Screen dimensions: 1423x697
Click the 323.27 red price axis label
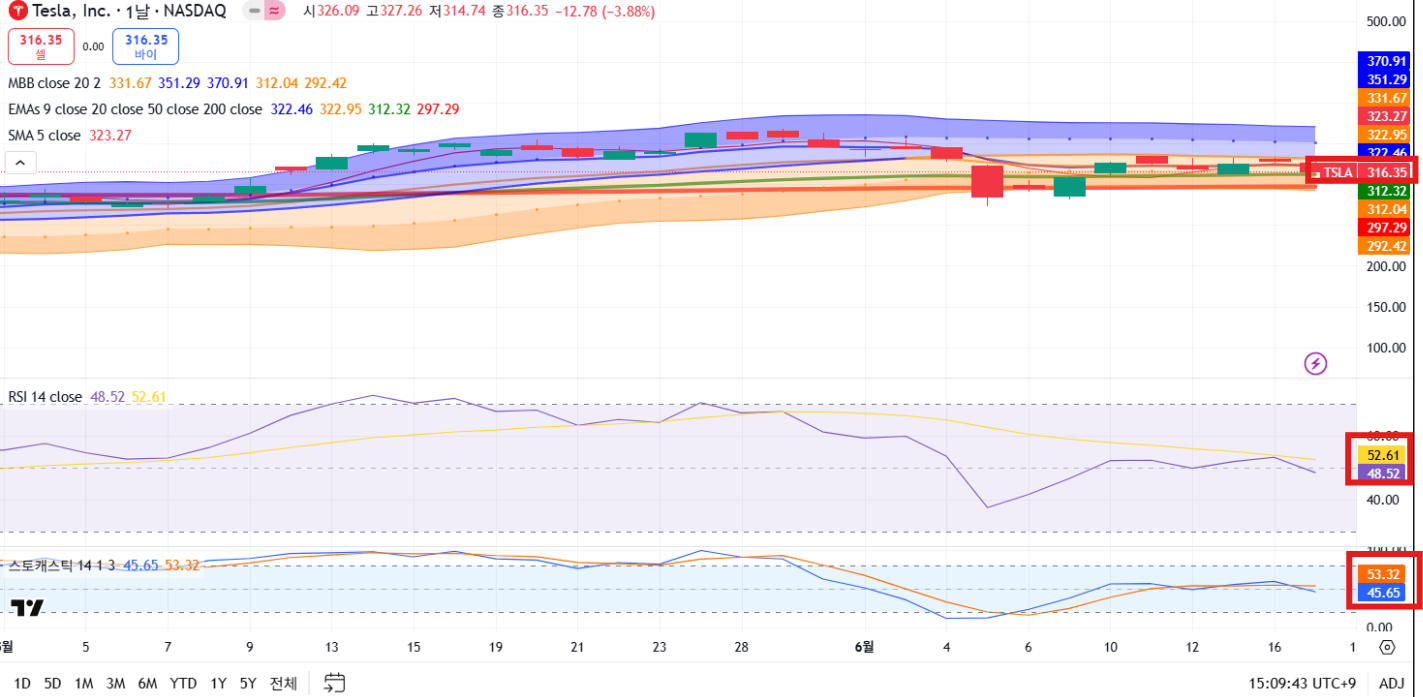click(x=1386, y=116)
